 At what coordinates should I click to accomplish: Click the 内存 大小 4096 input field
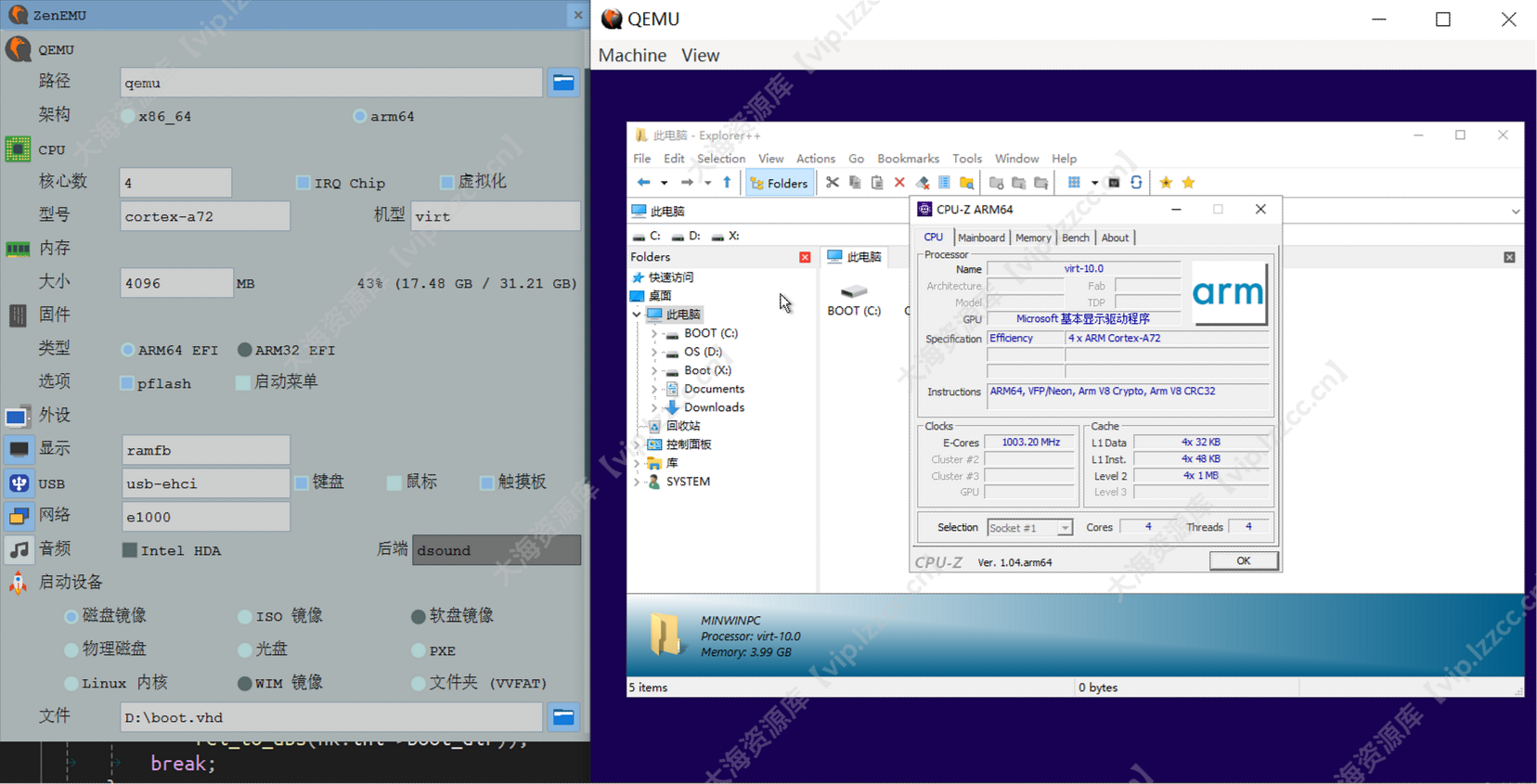(175, 283)
